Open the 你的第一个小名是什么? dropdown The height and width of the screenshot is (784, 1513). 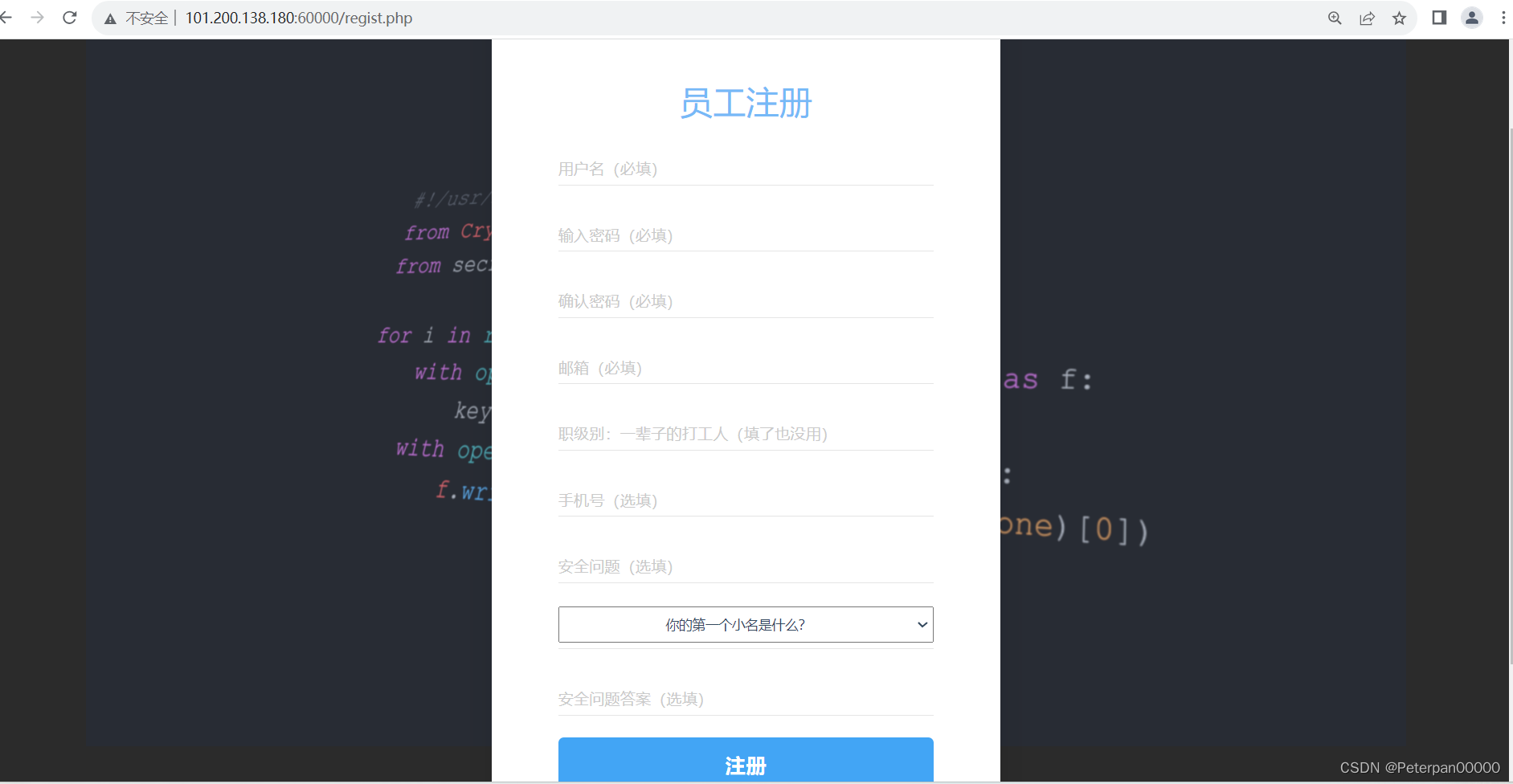[746, 625]
